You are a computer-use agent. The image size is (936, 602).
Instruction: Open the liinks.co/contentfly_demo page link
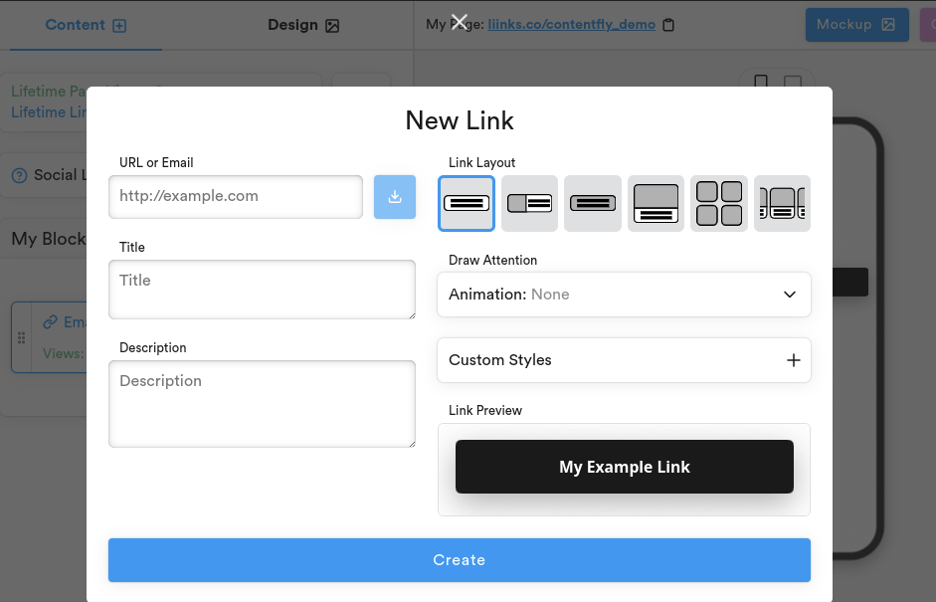tap(571, 24)
